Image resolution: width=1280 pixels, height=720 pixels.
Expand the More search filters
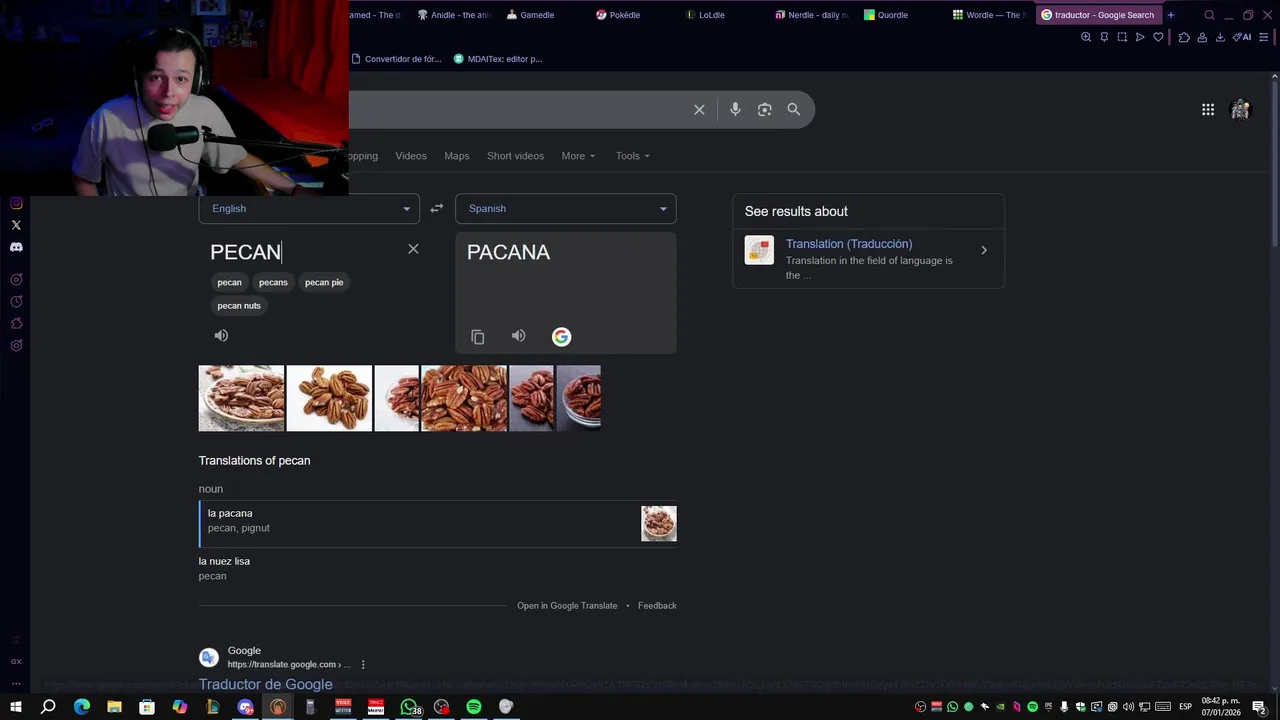click(578, 156)
